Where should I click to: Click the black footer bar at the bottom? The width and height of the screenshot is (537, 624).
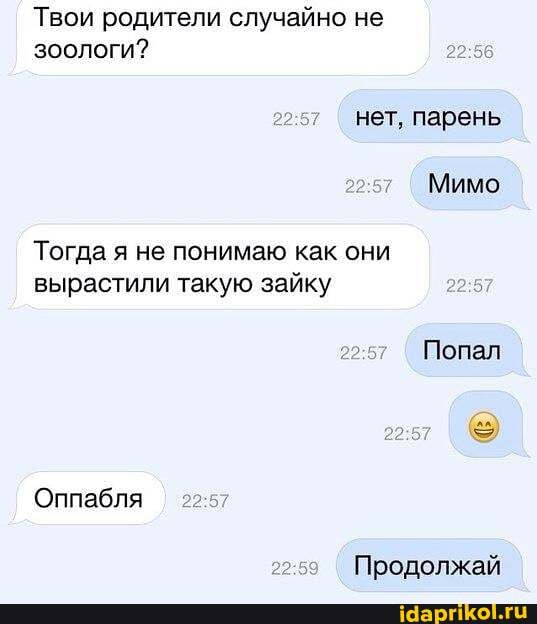click(268, 614)
